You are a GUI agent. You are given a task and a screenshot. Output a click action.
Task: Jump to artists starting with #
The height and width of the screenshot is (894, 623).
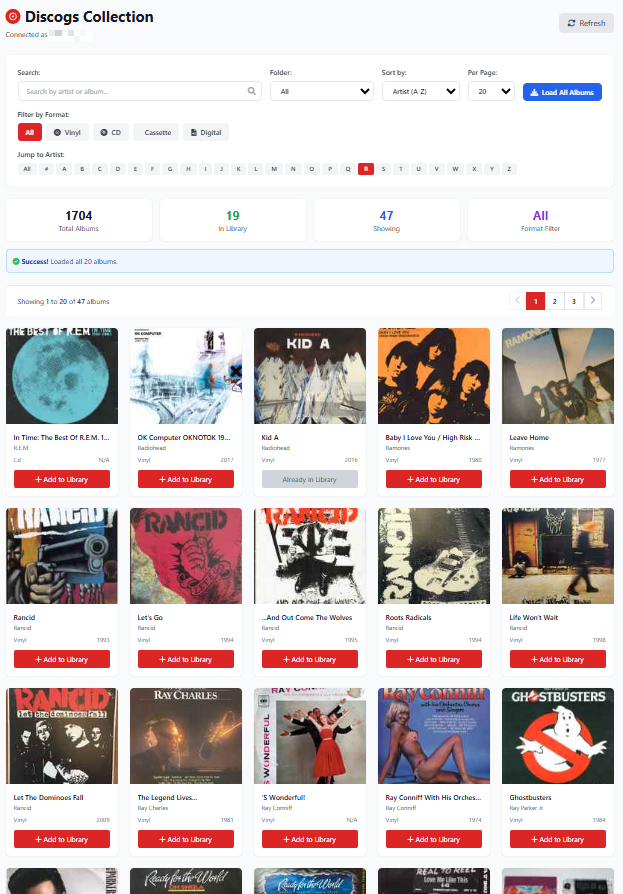46,169
